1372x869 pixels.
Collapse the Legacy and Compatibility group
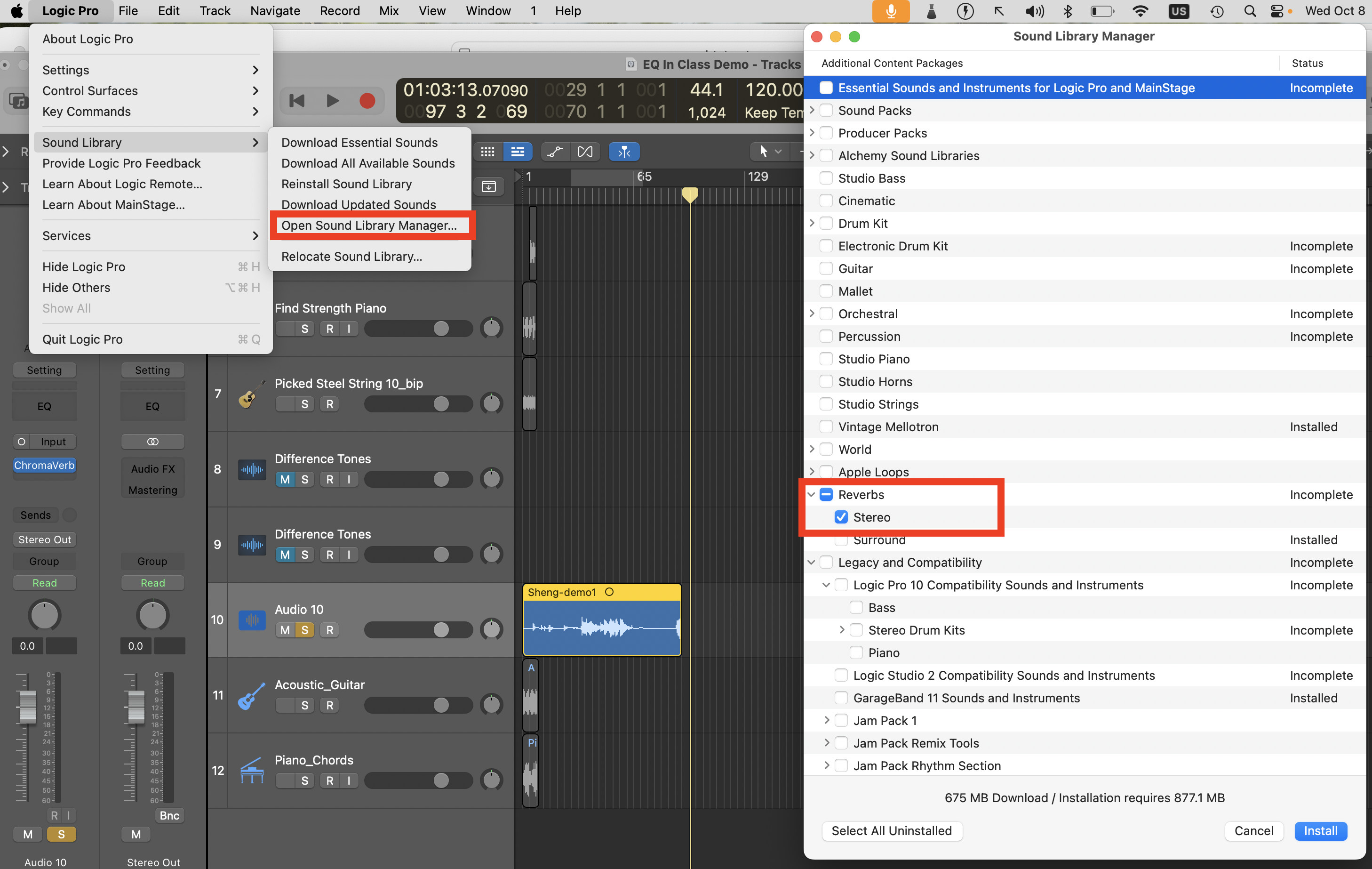point(812,562)
